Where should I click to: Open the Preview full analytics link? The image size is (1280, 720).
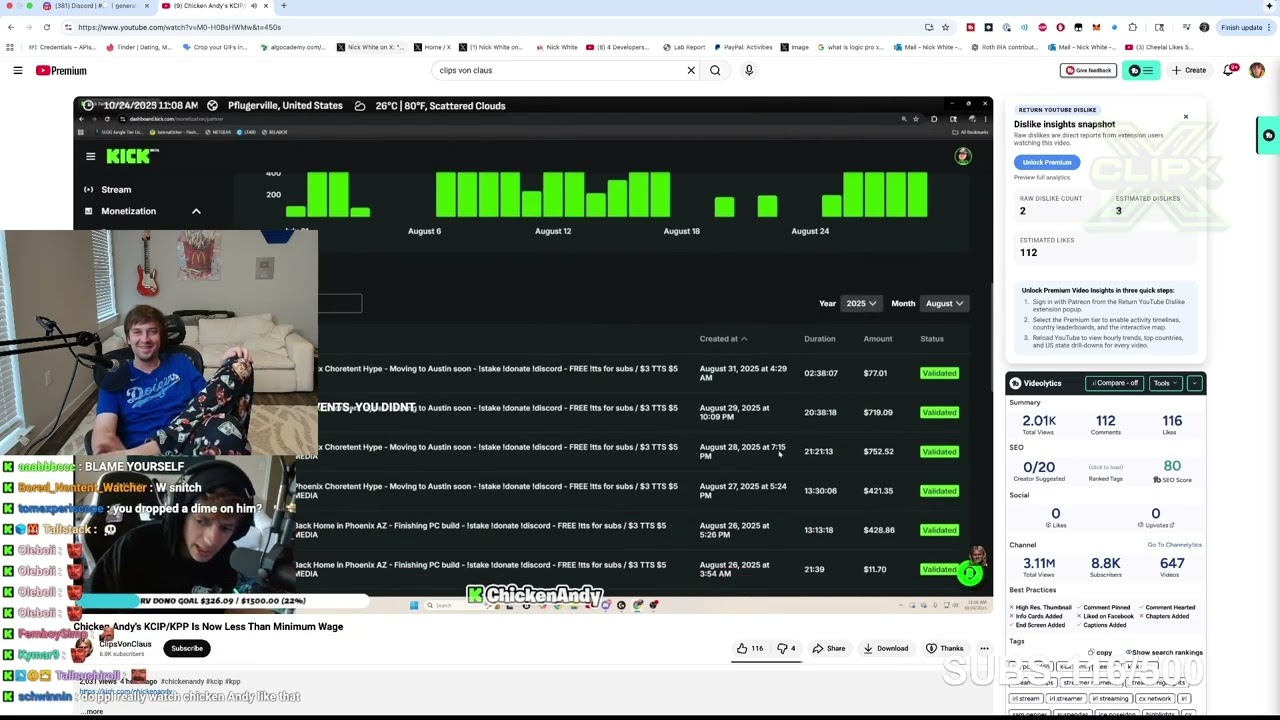(1042, 178)
